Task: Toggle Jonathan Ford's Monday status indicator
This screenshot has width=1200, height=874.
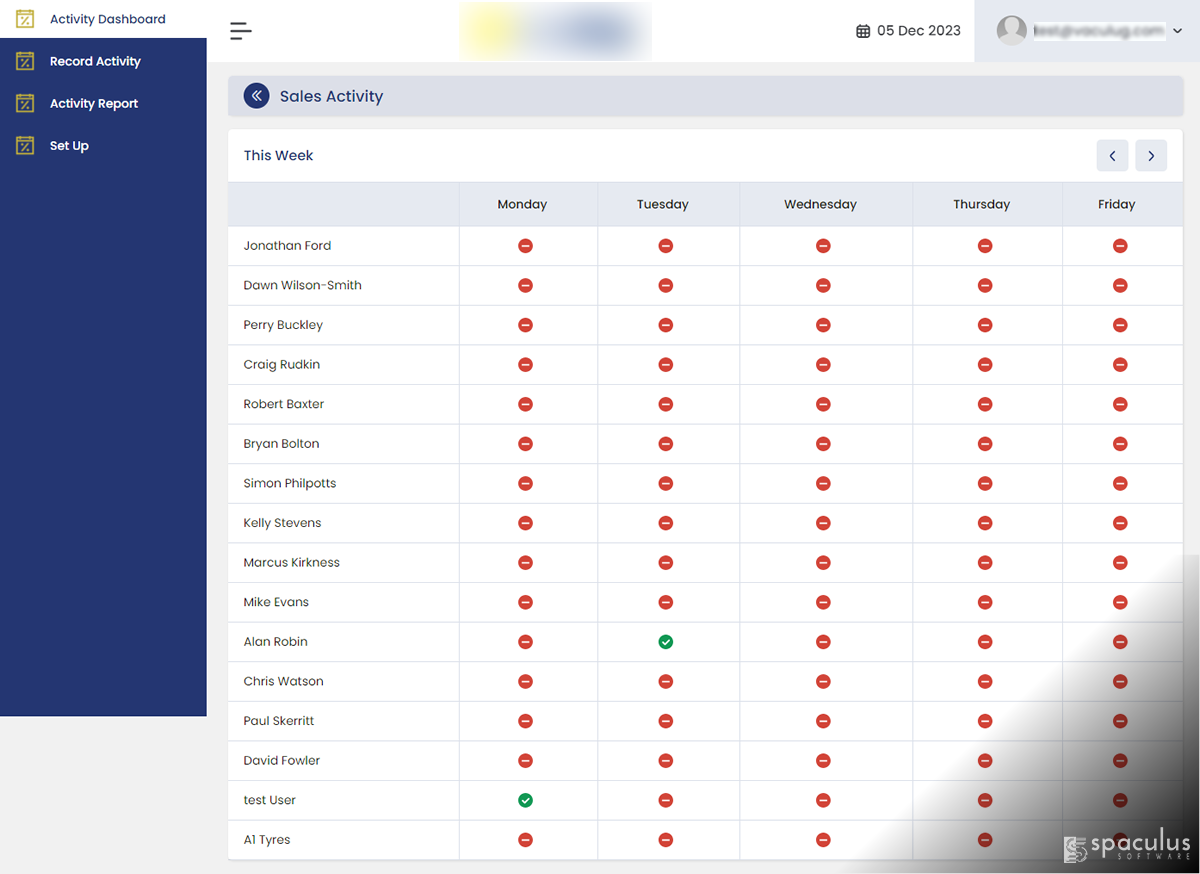Action: tap(525, 246)
